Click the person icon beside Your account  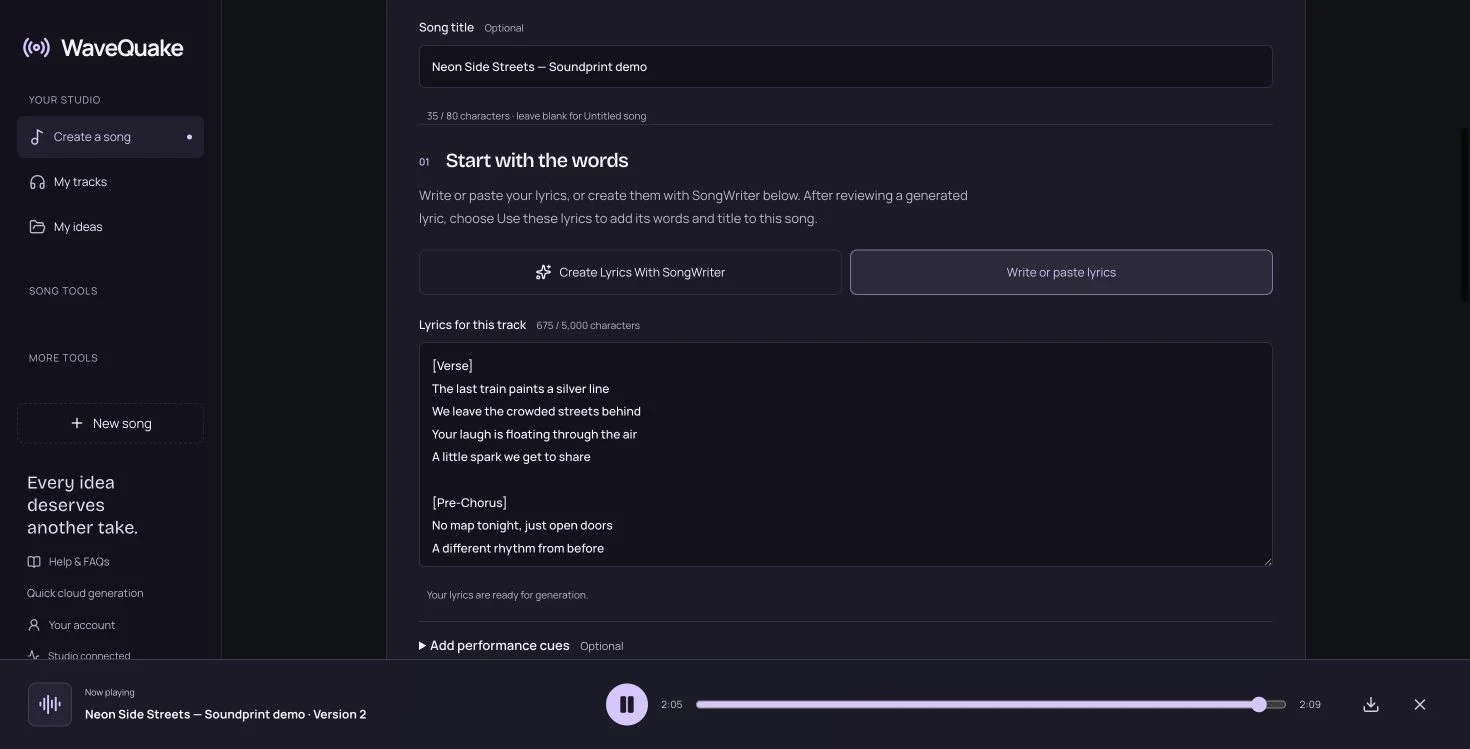[34, 625]
